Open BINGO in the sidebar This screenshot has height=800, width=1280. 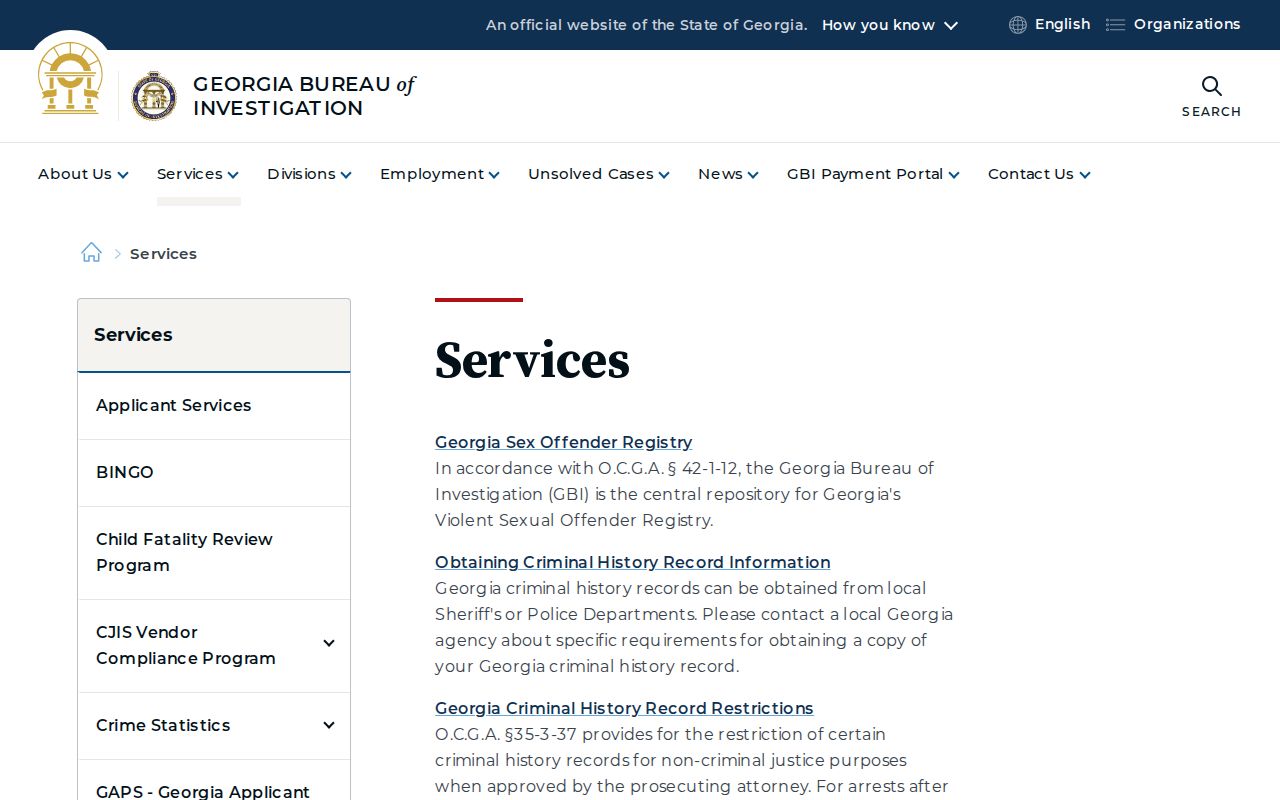click(x=214, y=472)
